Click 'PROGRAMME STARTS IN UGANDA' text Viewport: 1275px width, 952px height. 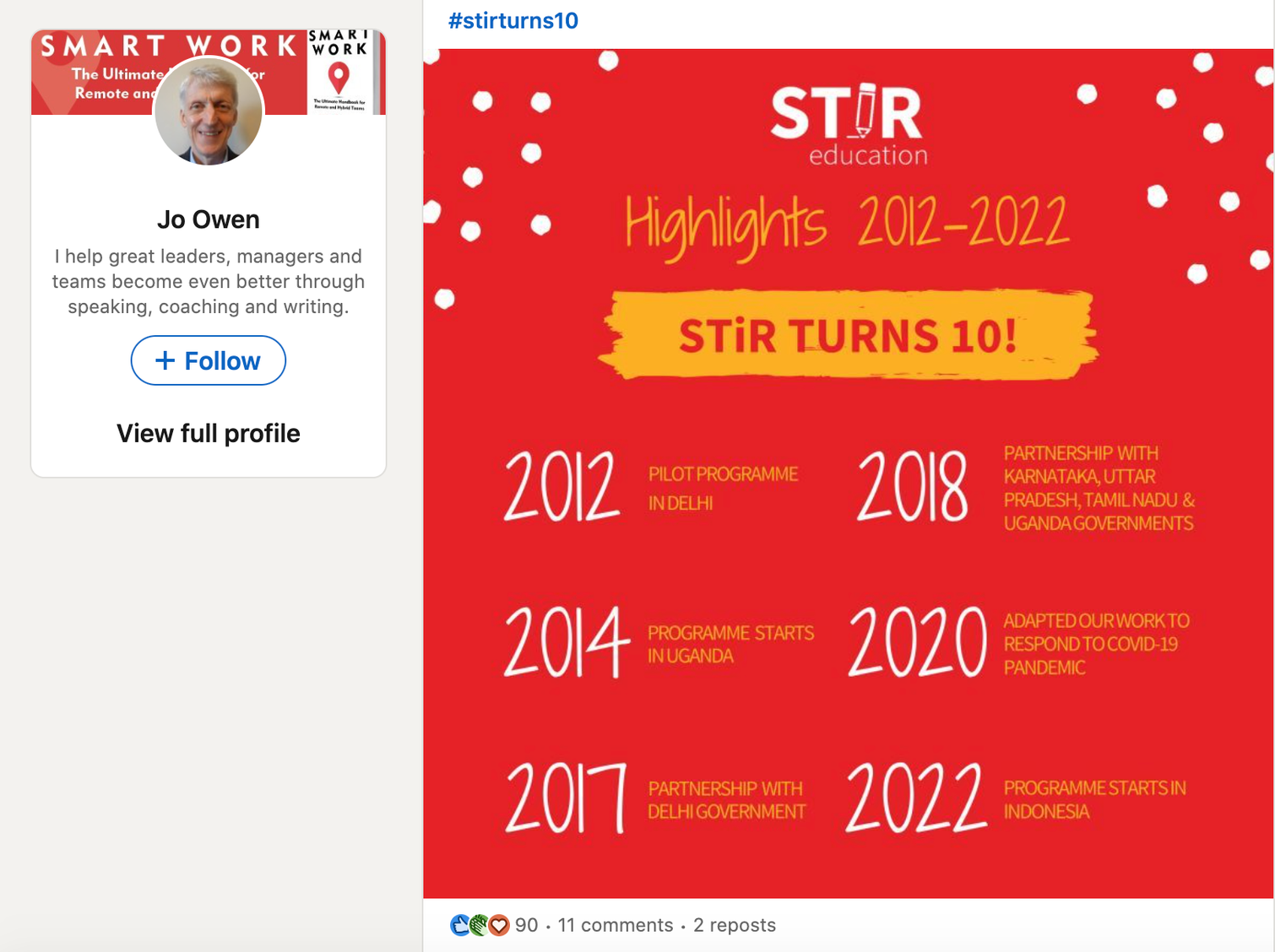(x=730, y=644)
